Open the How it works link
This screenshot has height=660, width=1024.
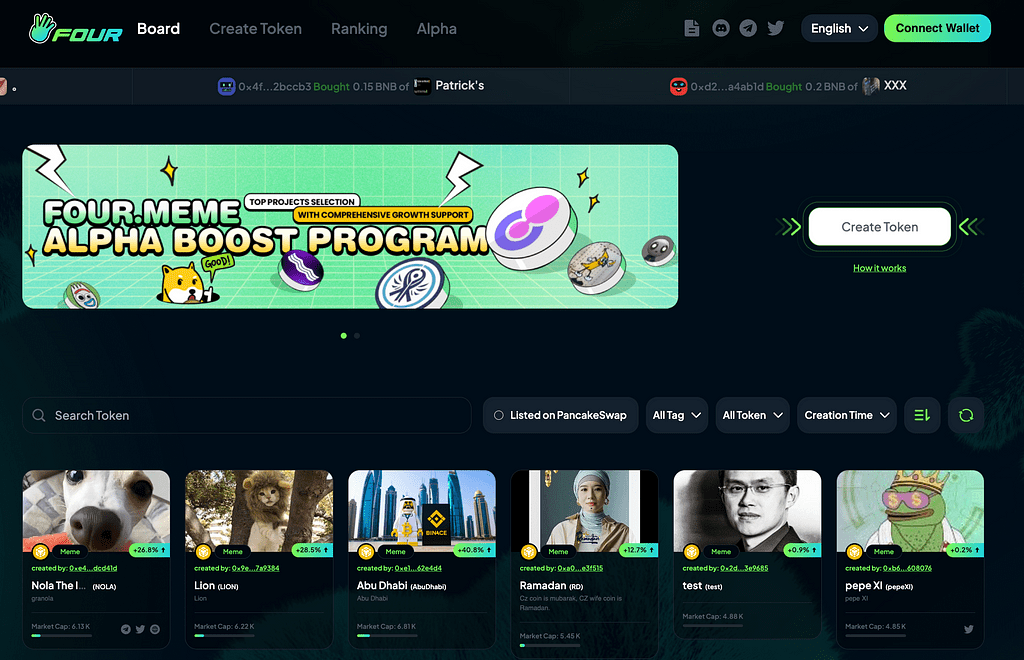pos(880,268)
